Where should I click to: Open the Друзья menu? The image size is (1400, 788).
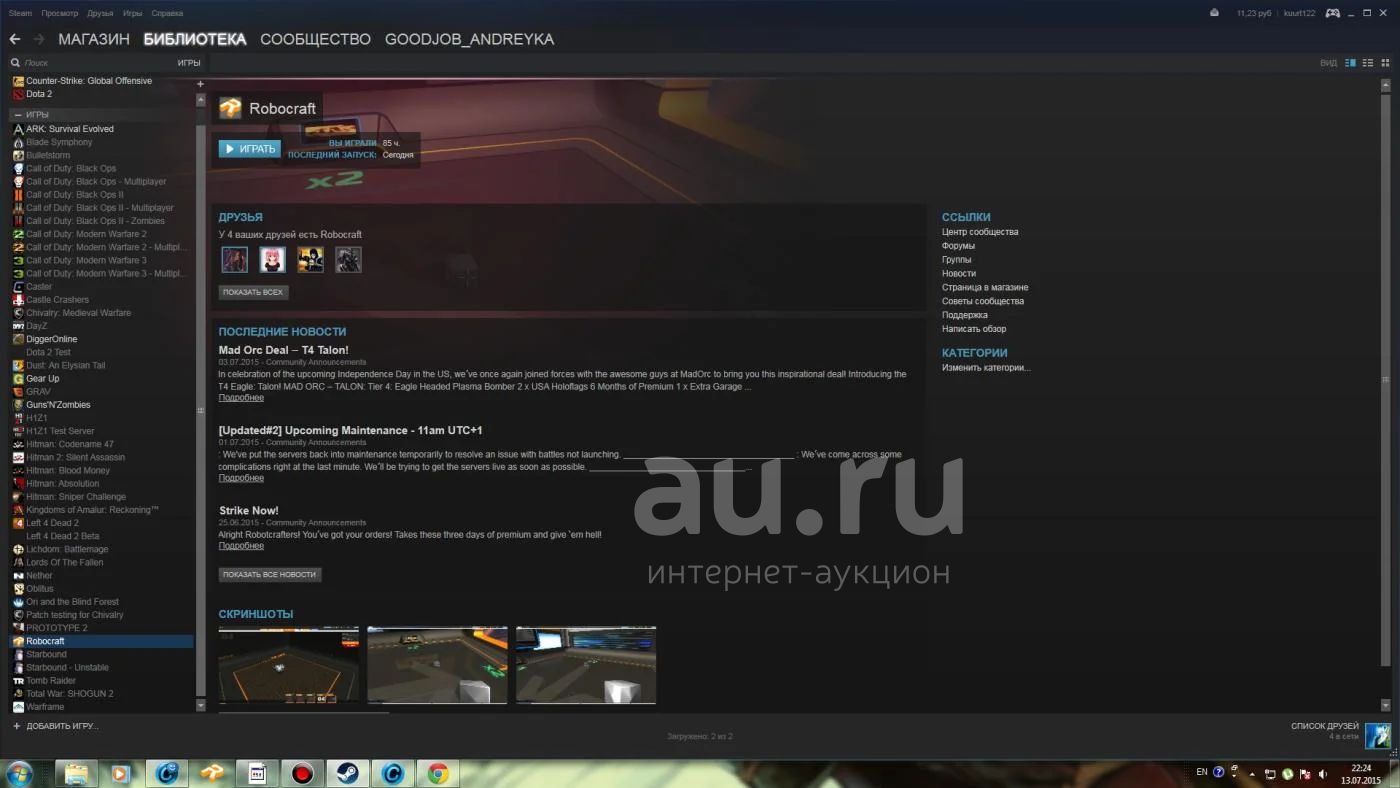[100, 13]
